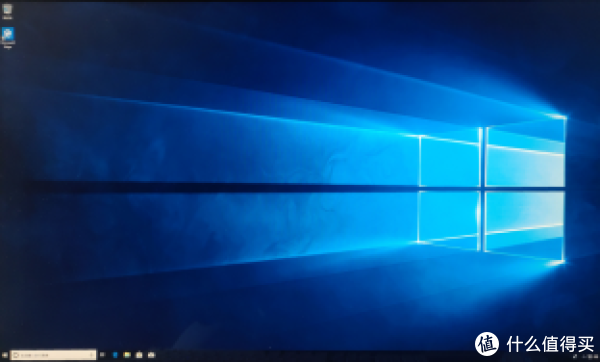
Task: Click inside the taskbar search box
Action: tap(53, 355)
